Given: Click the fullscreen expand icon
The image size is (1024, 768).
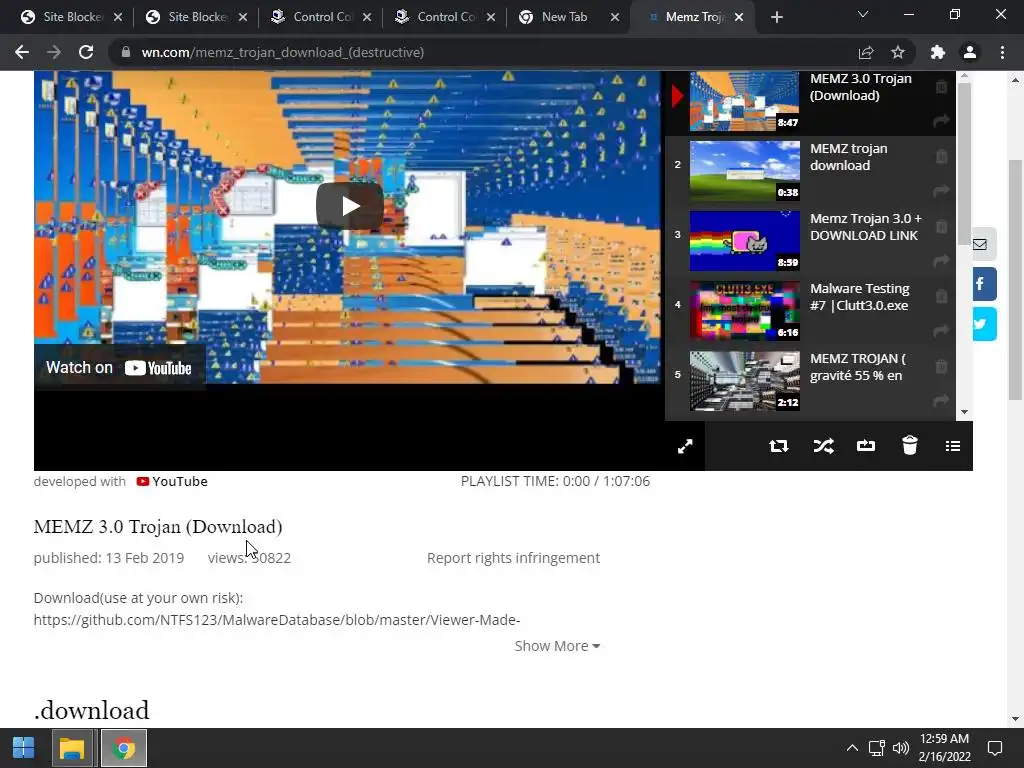Looking at the screenshot, I should (x=685, y=447).
